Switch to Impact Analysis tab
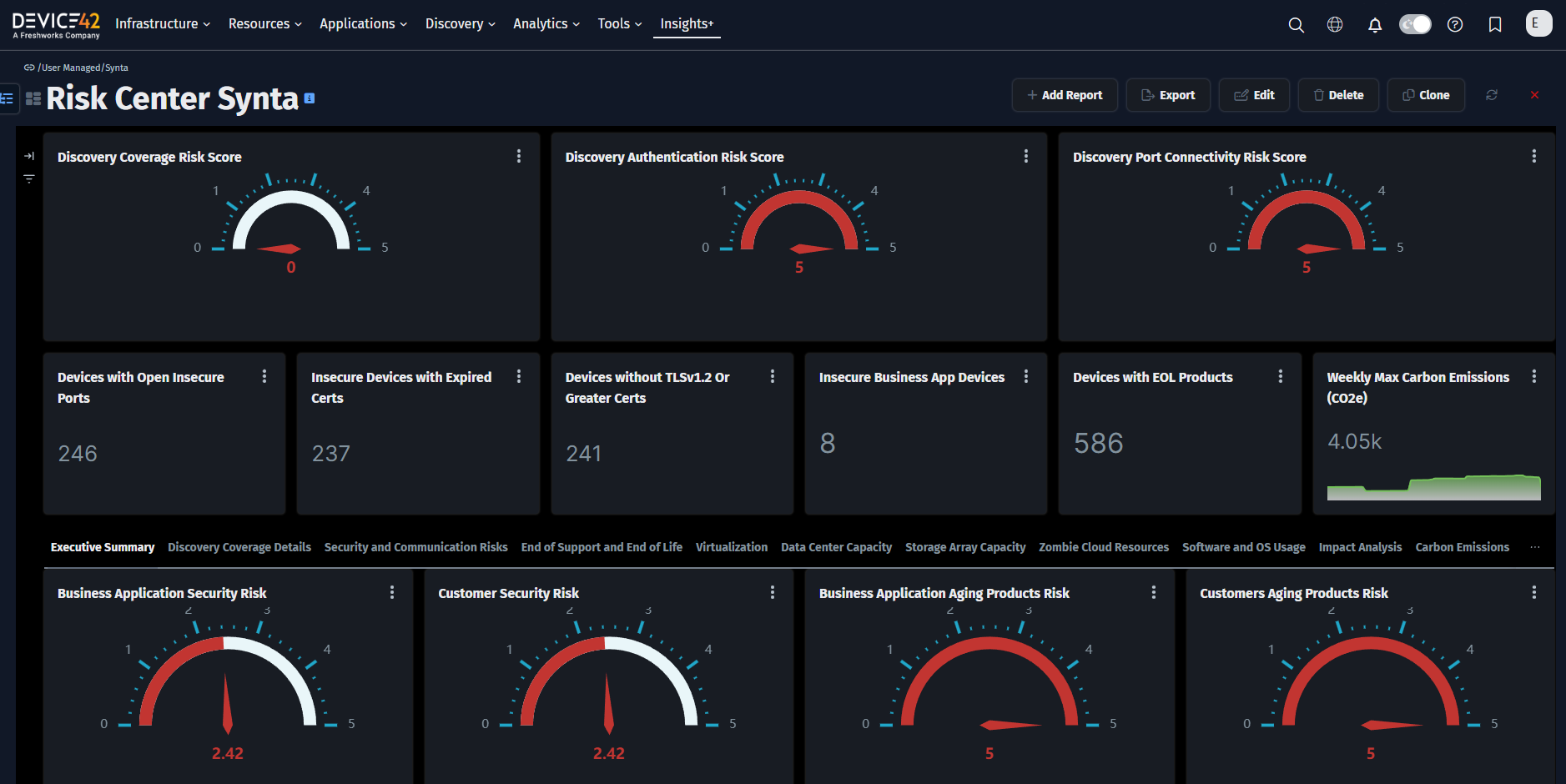This screenshot has width=1566, height=784. coord(1360,547)
